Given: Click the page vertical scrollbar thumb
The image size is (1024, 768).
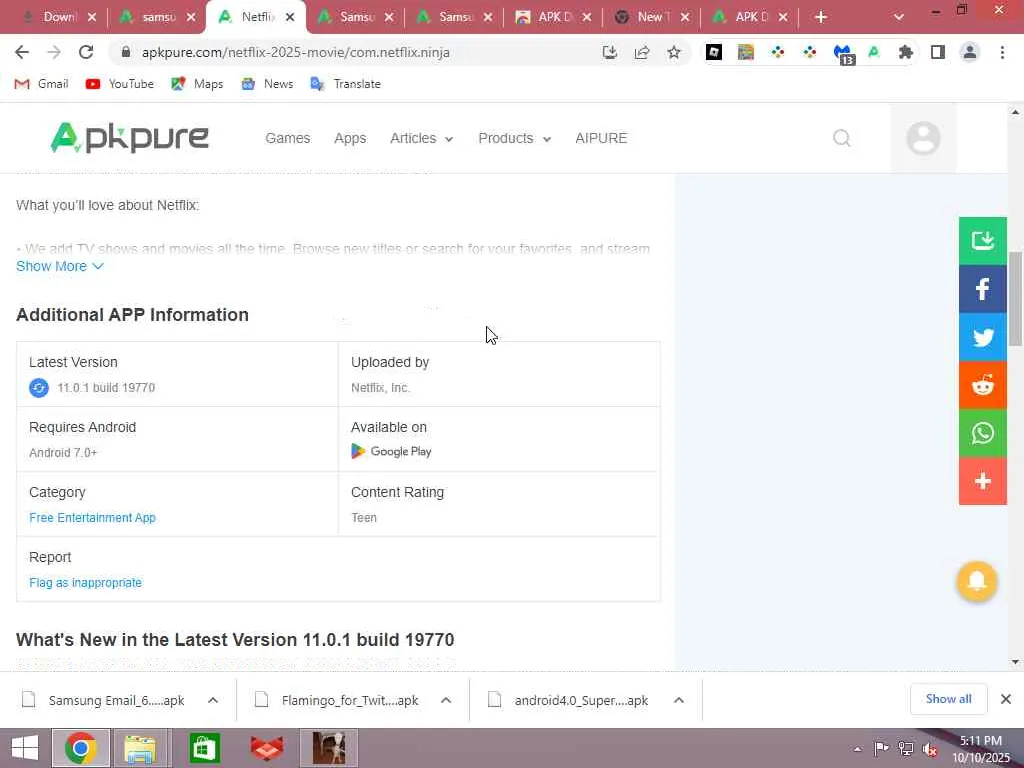Looking at the screenshot, I should point(1015,298).
